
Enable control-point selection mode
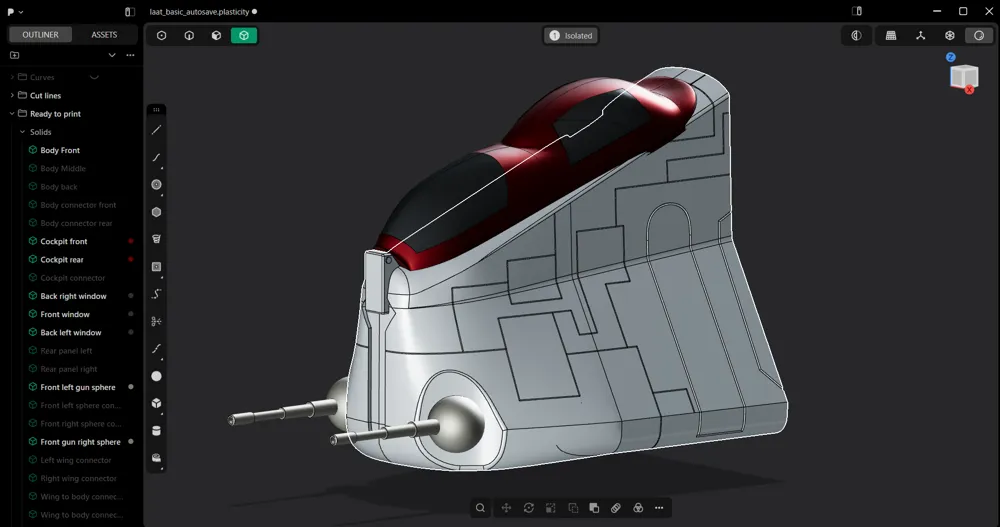[161, 36]
